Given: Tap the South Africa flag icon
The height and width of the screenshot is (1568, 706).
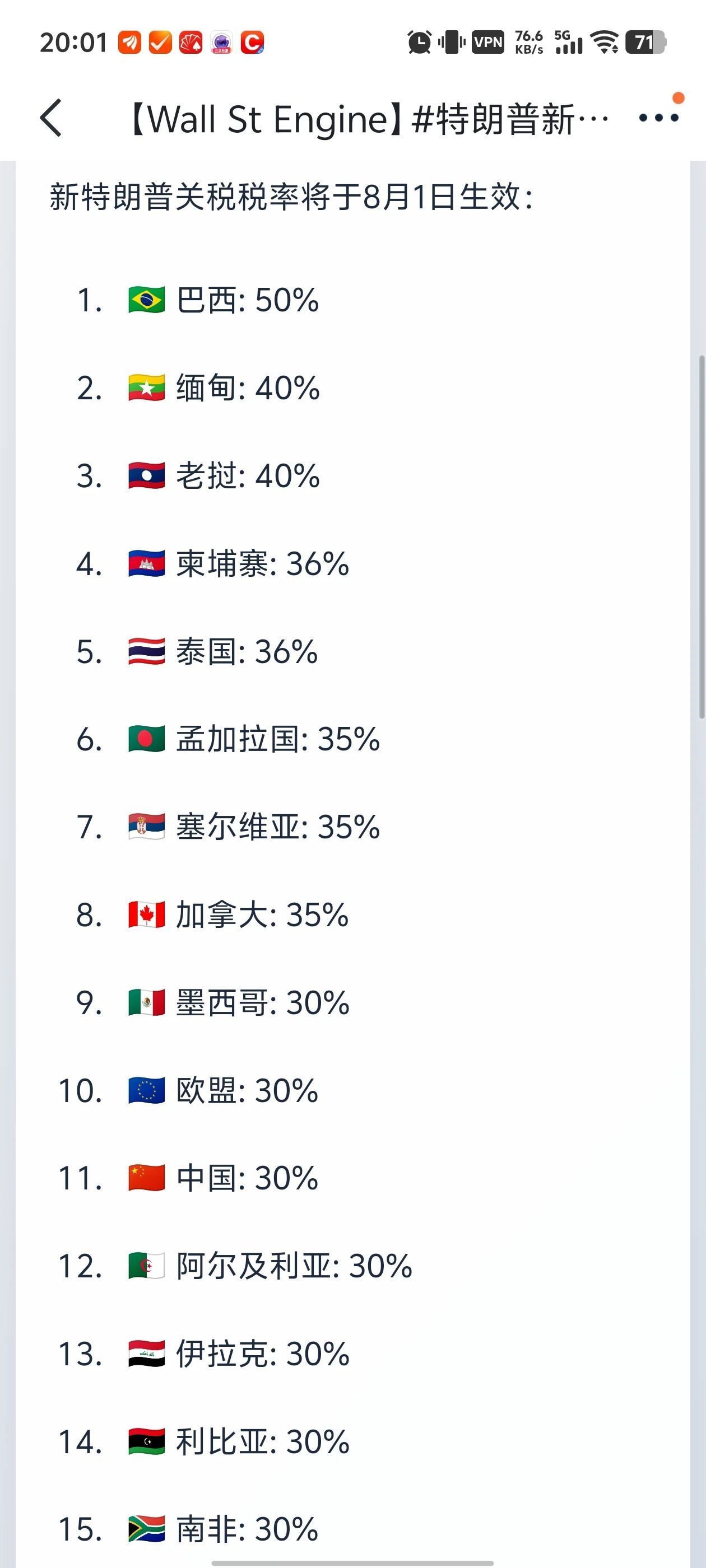Looking at the screenshot, I should [x=146, y=1529].
